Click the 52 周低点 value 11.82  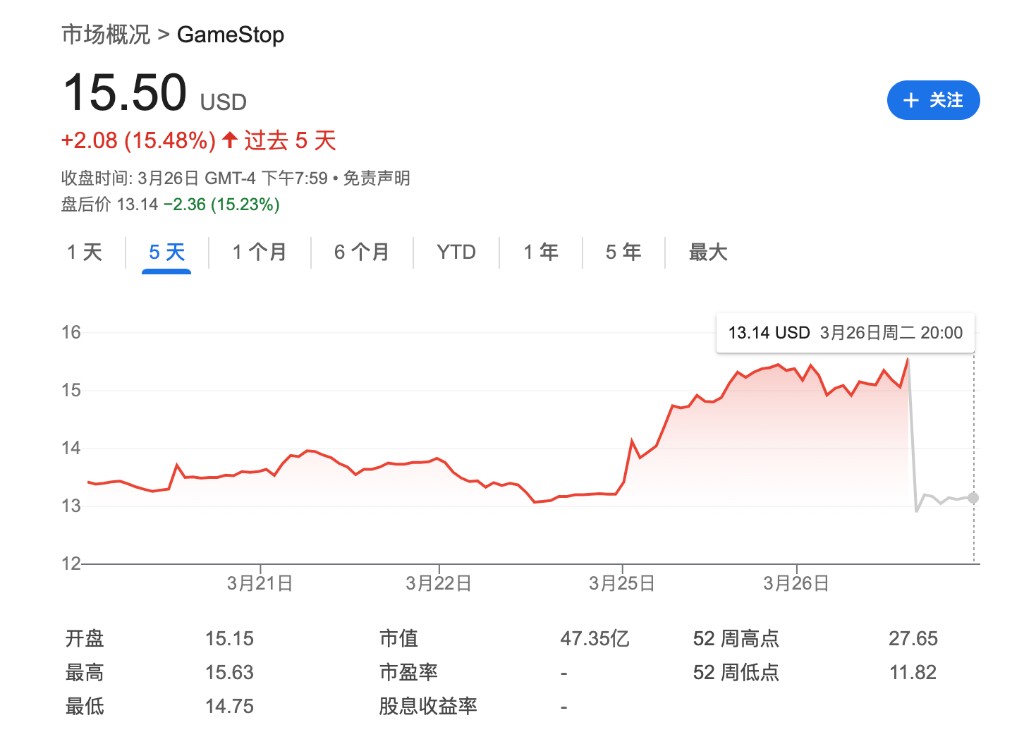point(913,672)
